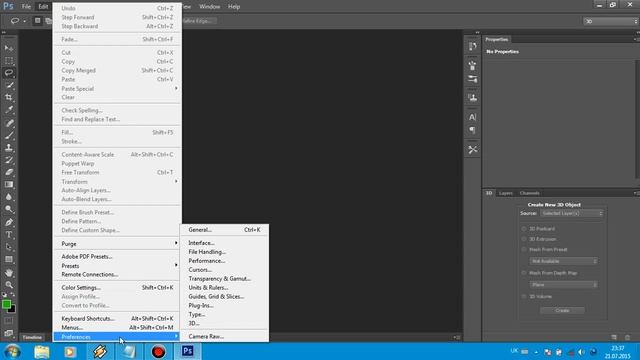Choose Color Settings from Edit menu

coord(117,288)
